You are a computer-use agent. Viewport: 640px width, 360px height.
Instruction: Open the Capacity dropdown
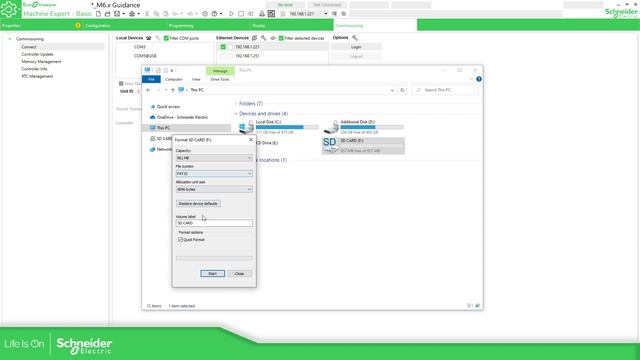point(214,158)
